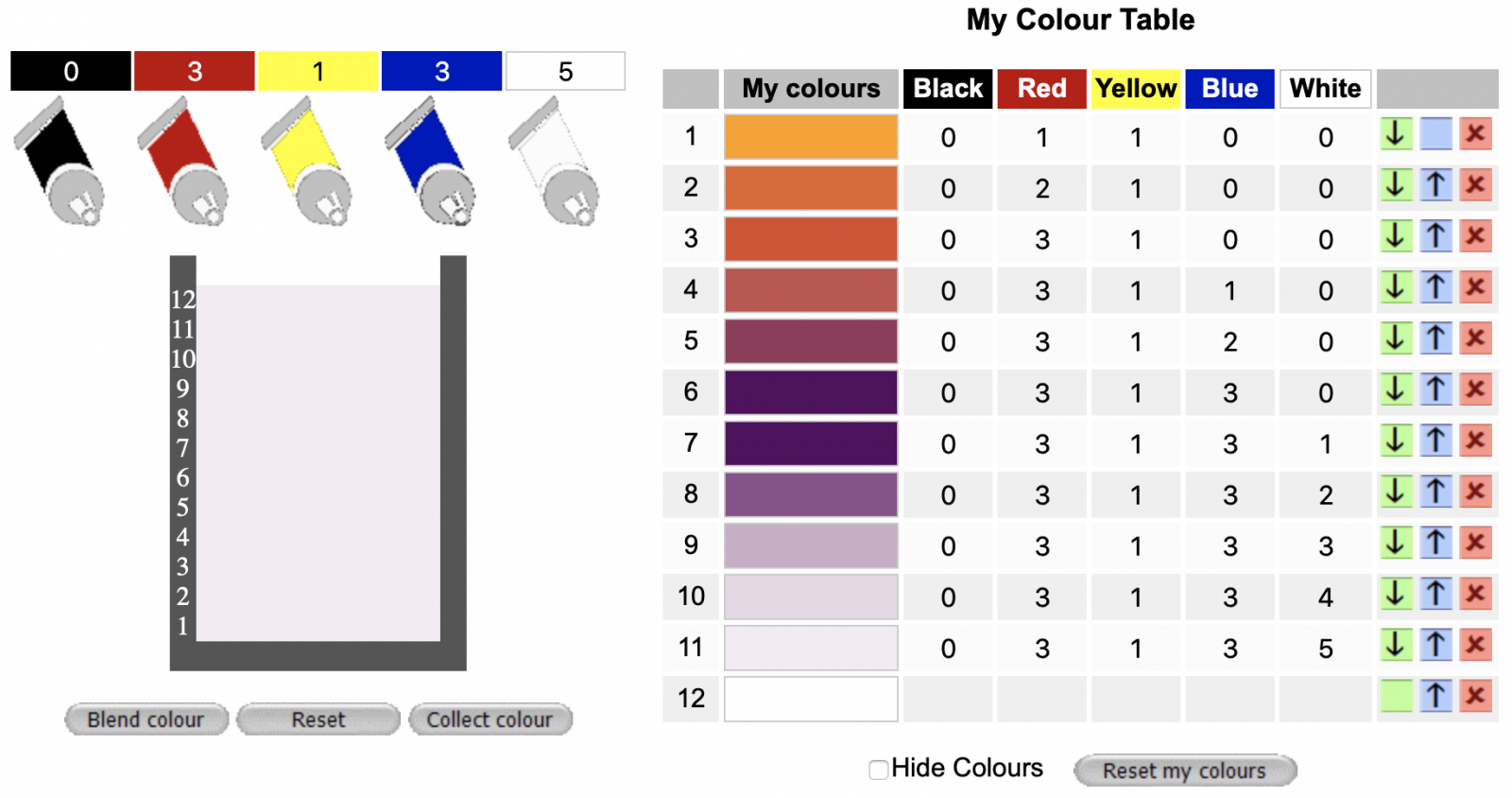This screenshot has width=1512, height=798.
Task: Add paint from the blue tube
Action: tap(430, 163)
